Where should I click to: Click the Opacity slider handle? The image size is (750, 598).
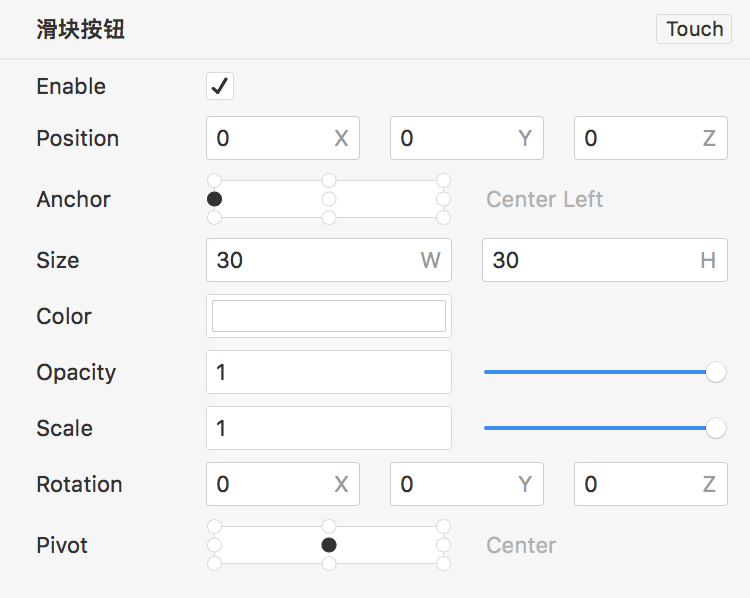pyautogui.click(x=716, y=372)
